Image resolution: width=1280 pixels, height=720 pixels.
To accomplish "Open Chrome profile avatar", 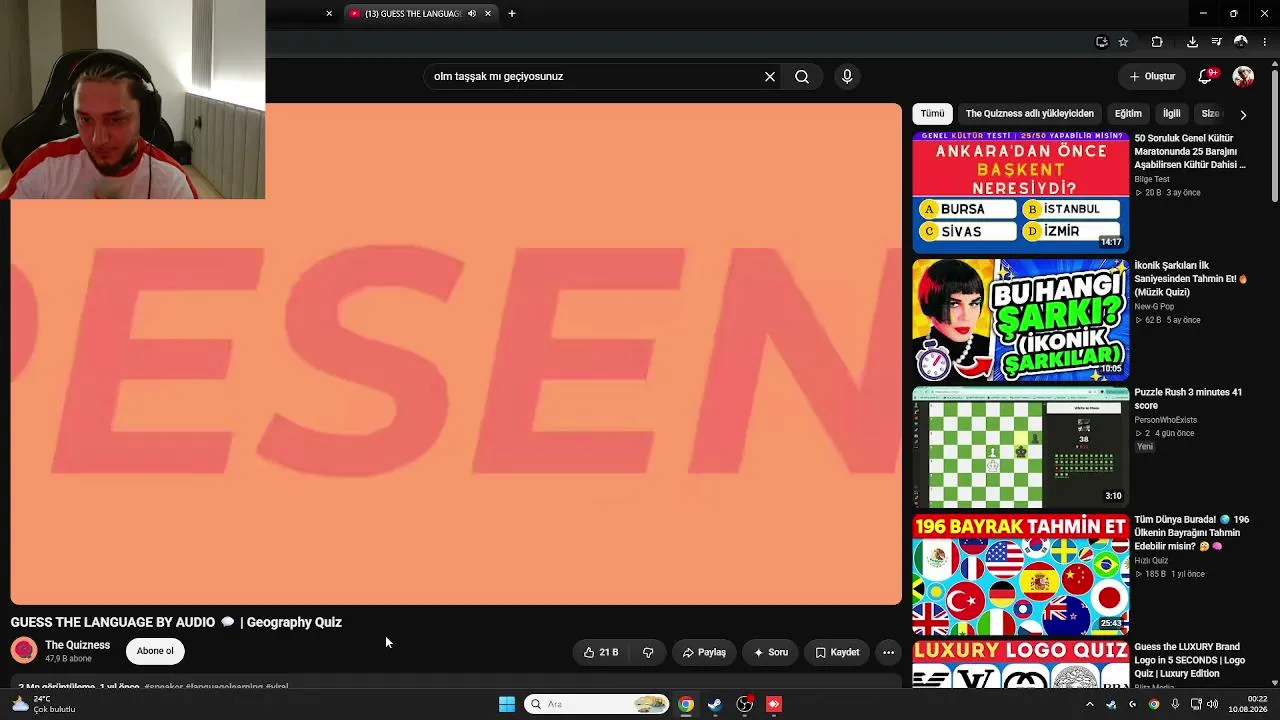I will pos(1241,42).
